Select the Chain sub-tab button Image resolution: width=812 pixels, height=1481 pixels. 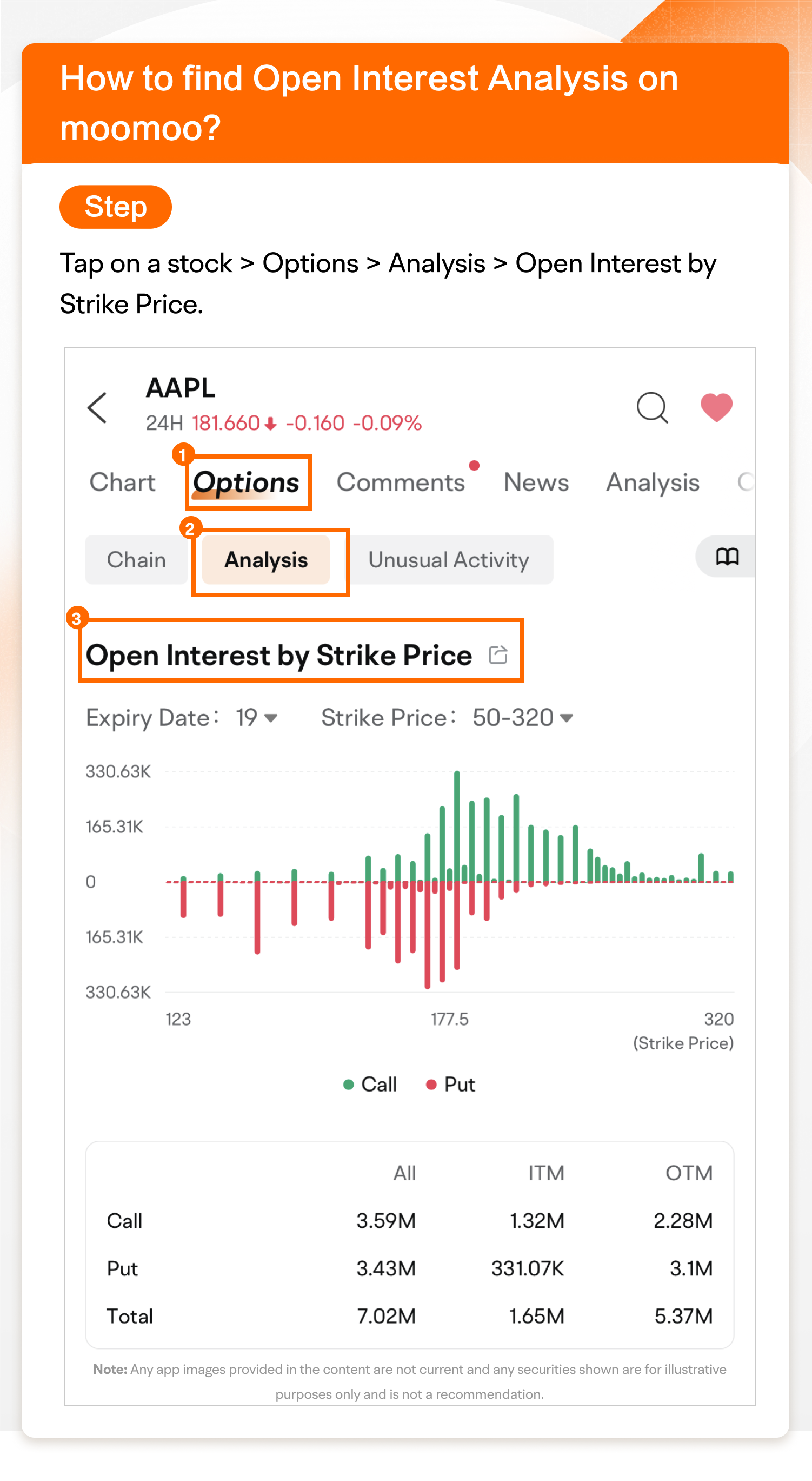pos(136,560)
